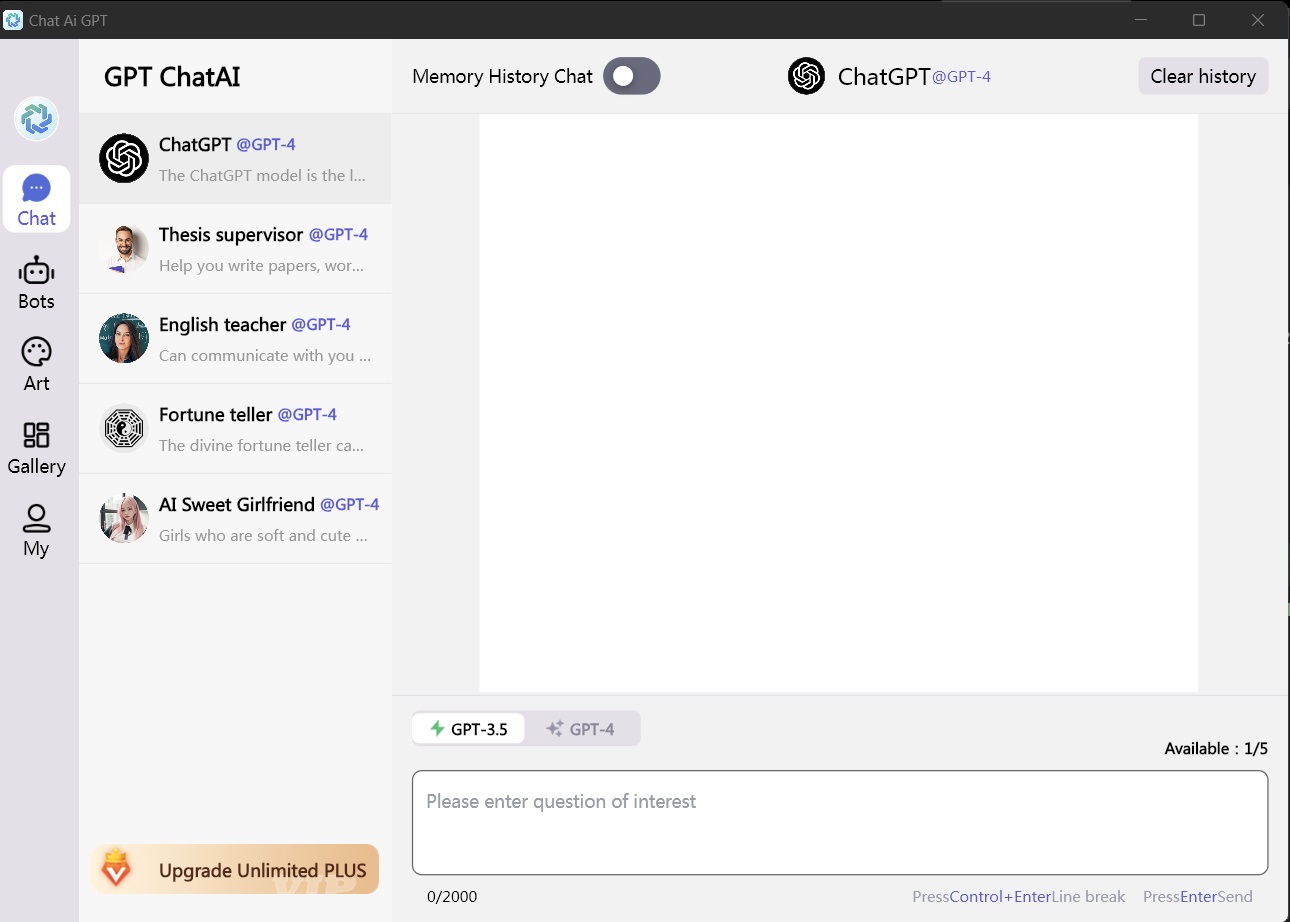The image size is (1290, 922).
Task: Select the Bots icon in the sidebar
Action: click(x=36, y=281)
